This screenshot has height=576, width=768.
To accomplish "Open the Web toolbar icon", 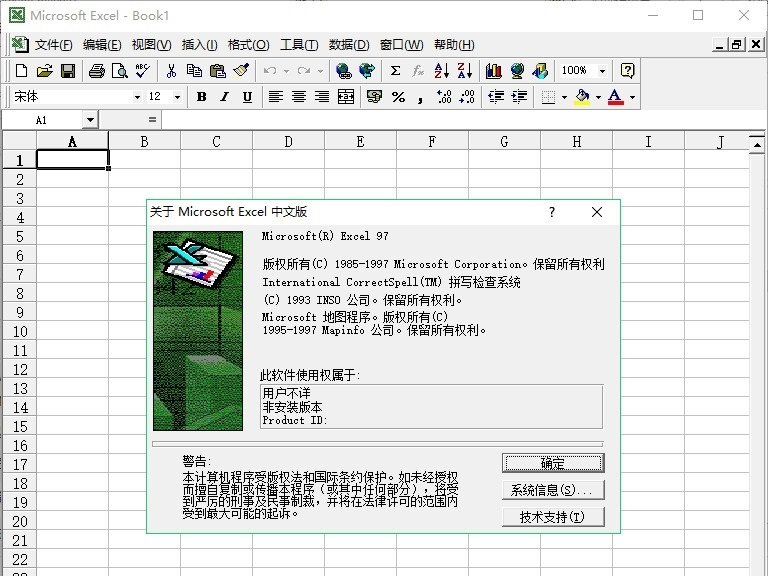I will click(366, 71).
